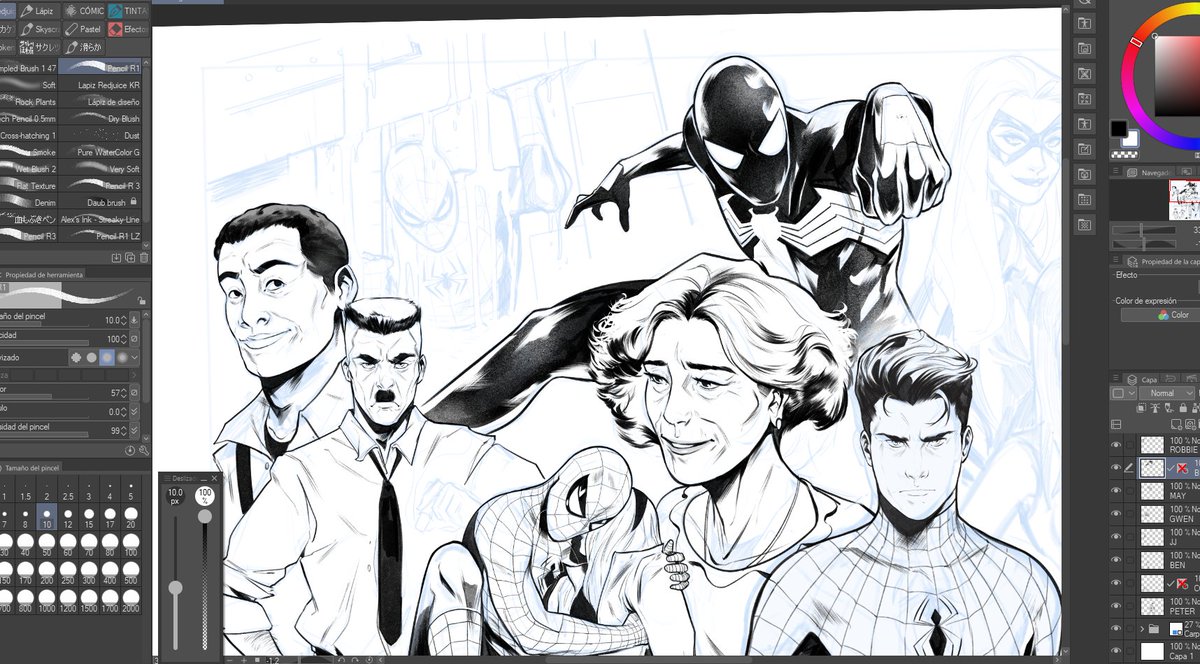Choose brush size 2.5 preset

point(68,490)
